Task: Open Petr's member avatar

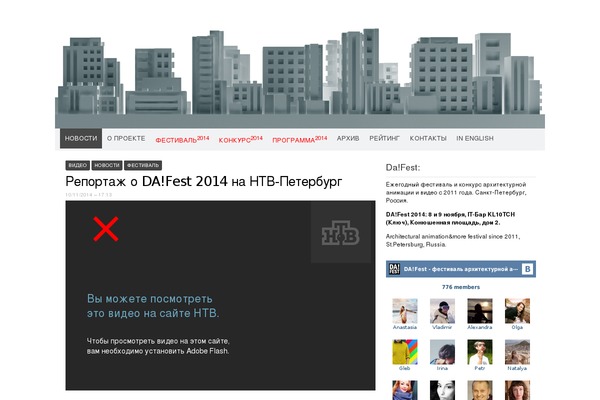Action: pyautogui.click(x=480, y=352)
